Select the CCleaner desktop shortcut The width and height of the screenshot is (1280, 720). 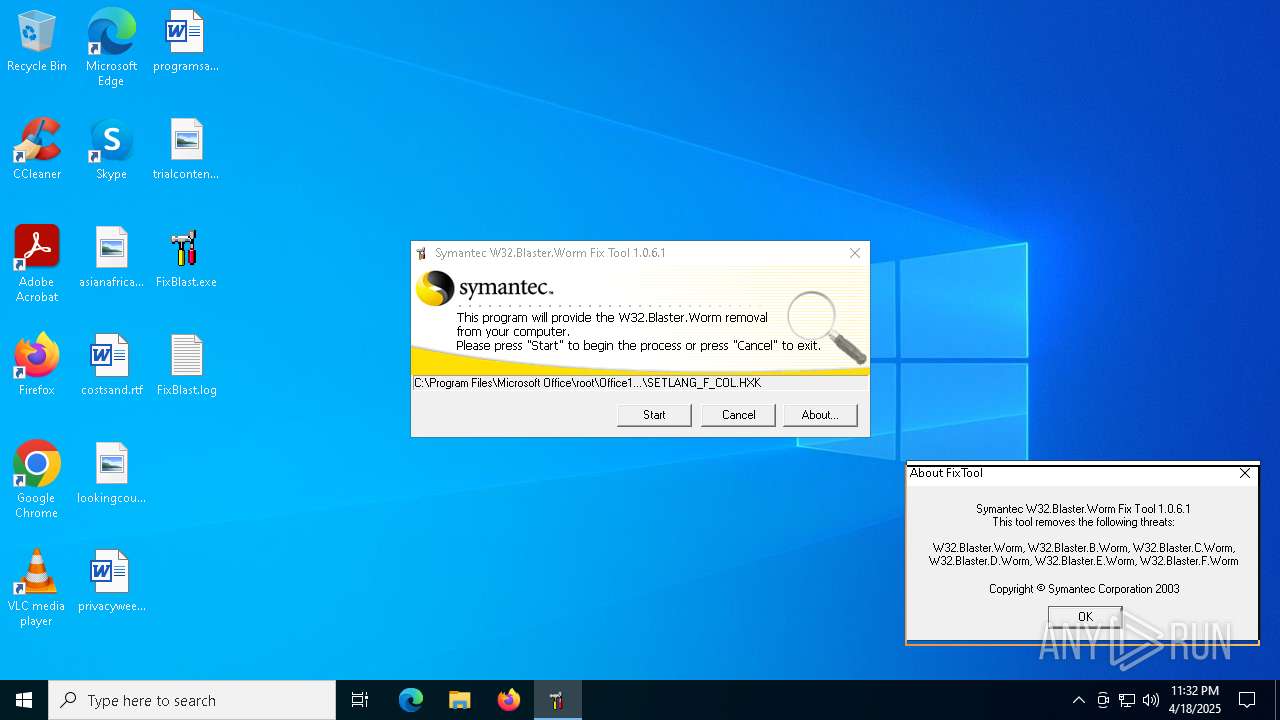point(37,150)
